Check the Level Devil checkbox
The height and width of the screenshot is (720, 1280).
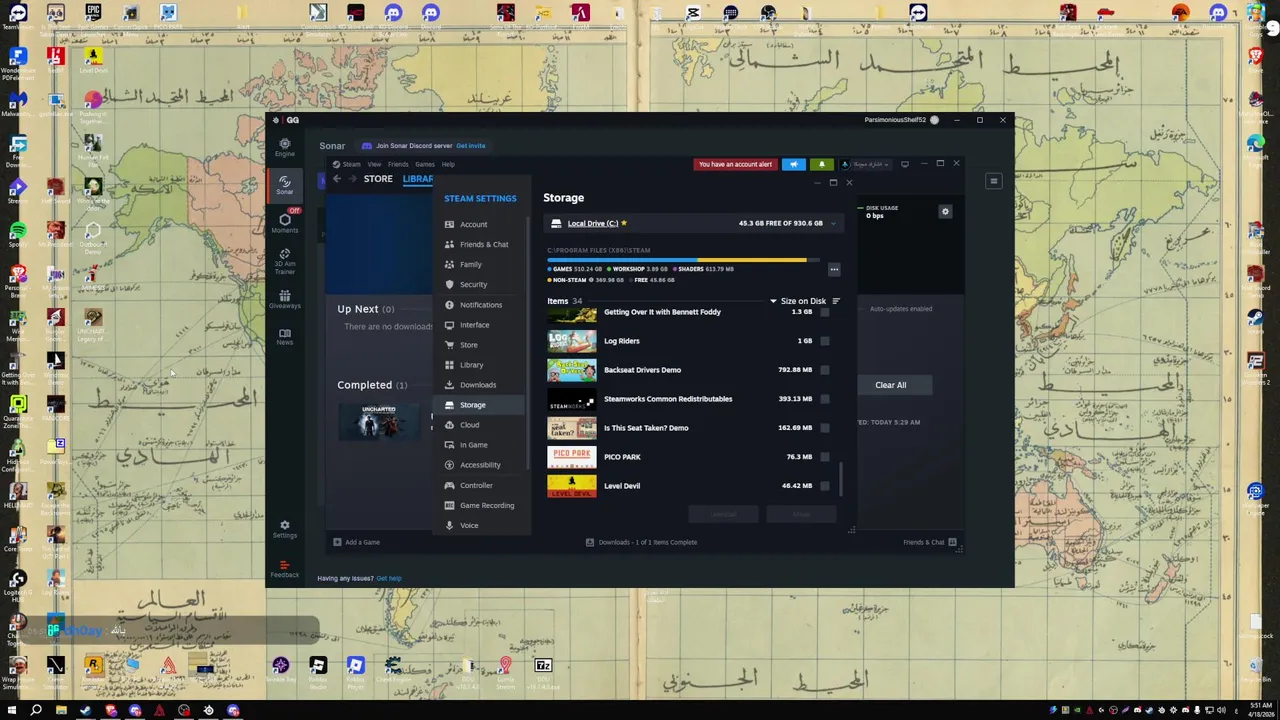click(x=824, y=486)
